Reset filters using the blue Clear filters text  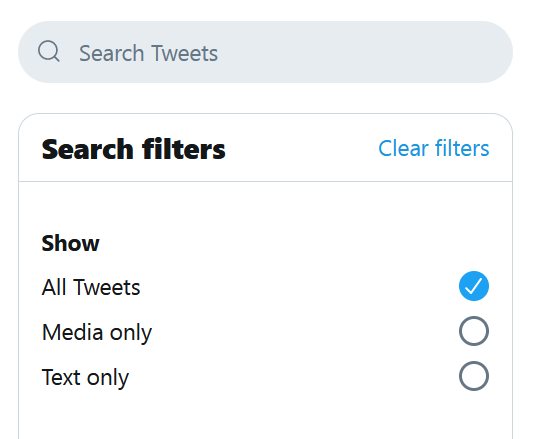click(434, 149)
